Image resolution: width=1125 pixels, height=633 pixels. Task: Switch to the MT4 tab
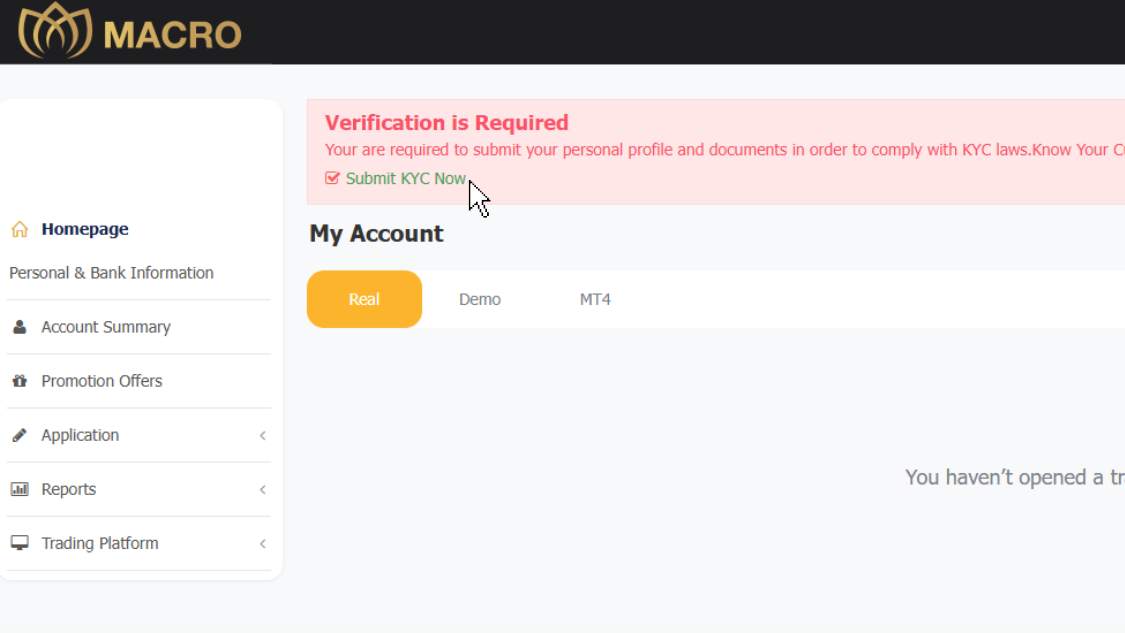tap(596, 298)
